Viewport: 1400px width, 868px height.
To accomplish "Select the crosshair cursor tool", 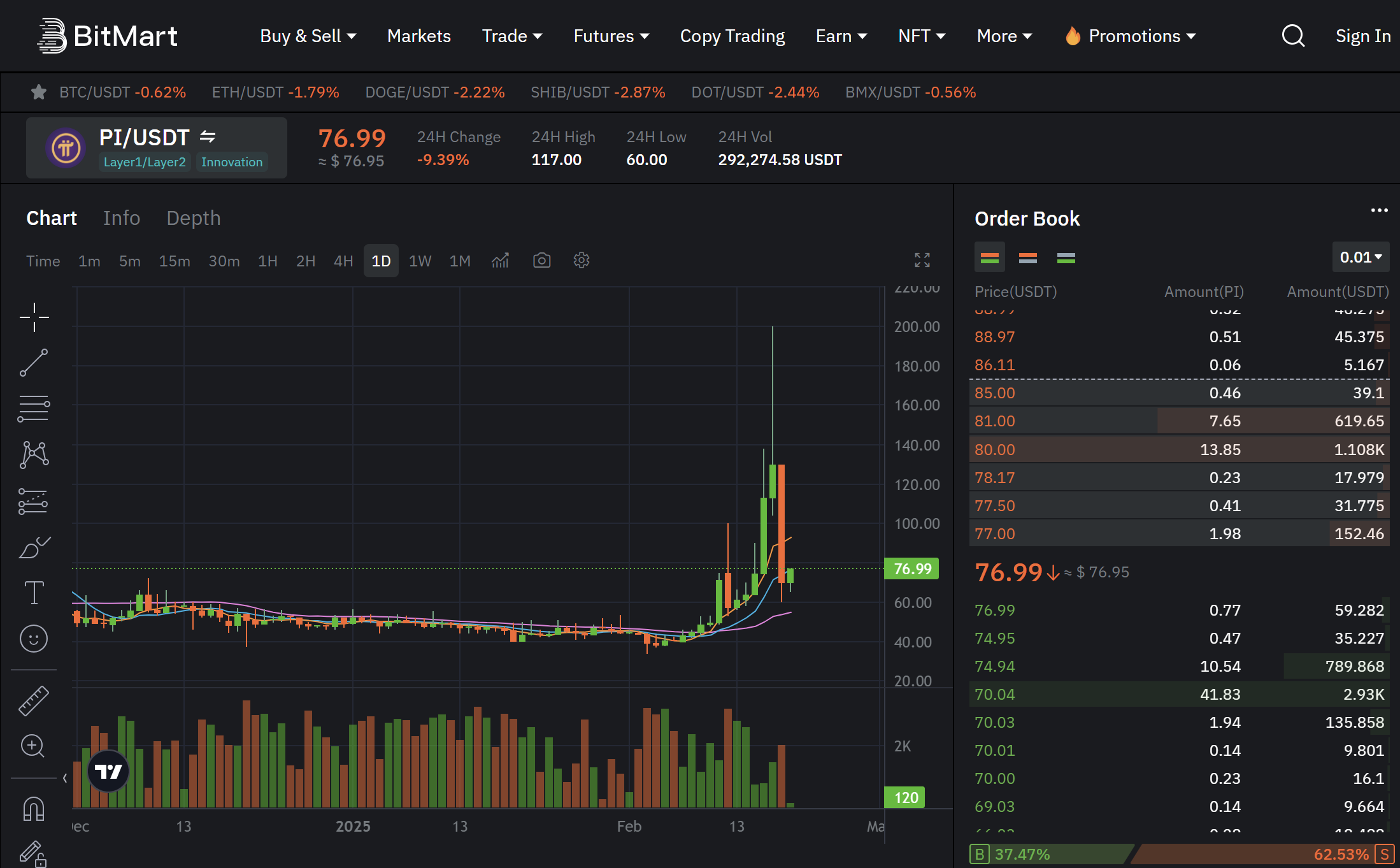I will (34, 317).
